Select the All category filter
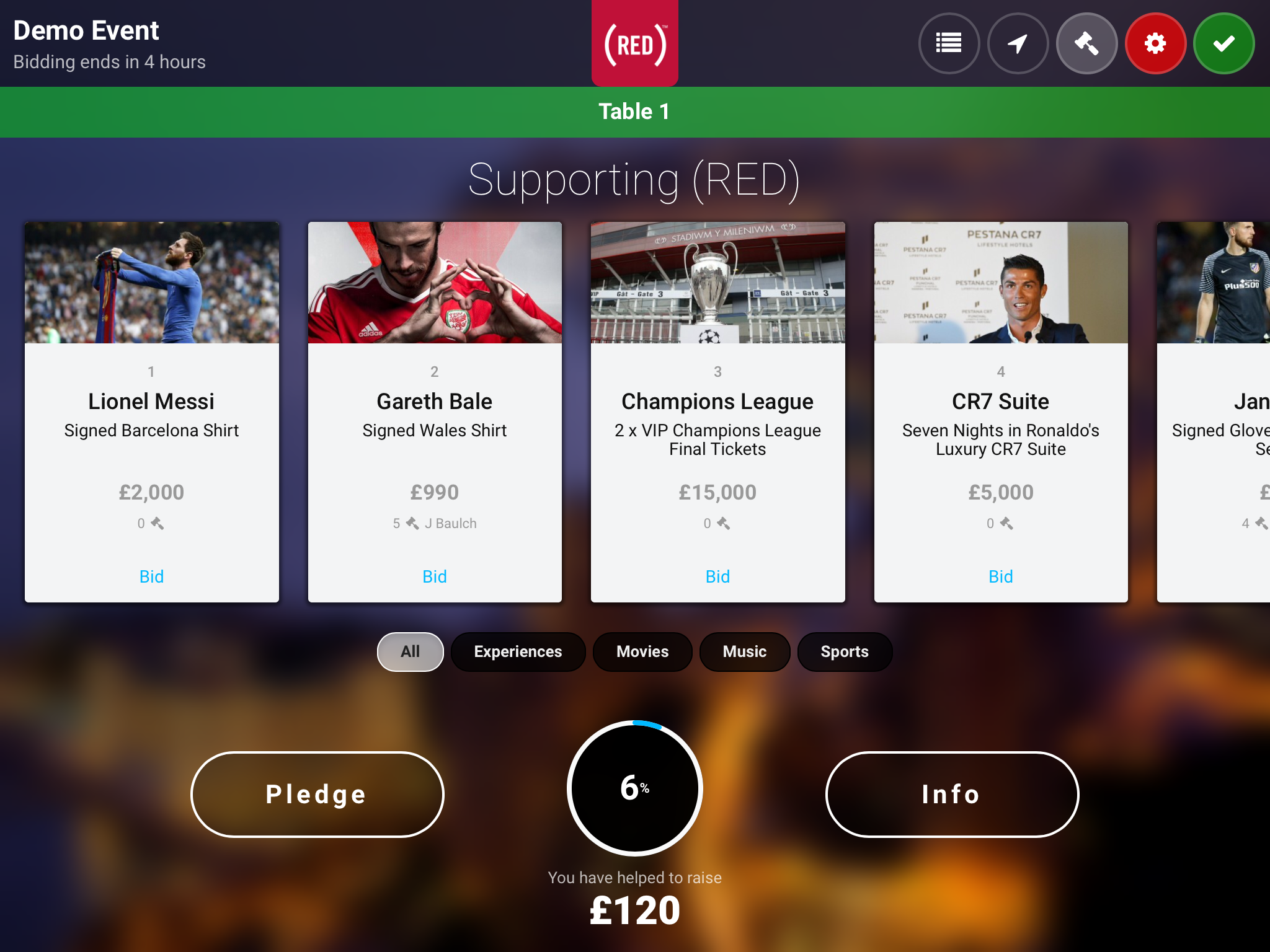 (x=410, y=651)
